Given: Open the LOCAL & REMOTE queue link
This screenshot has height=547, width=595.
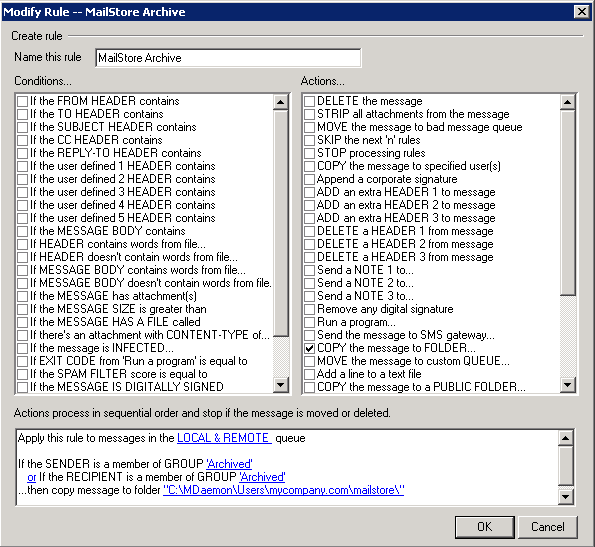Looking at the screenshot, I should pos(224,438).
